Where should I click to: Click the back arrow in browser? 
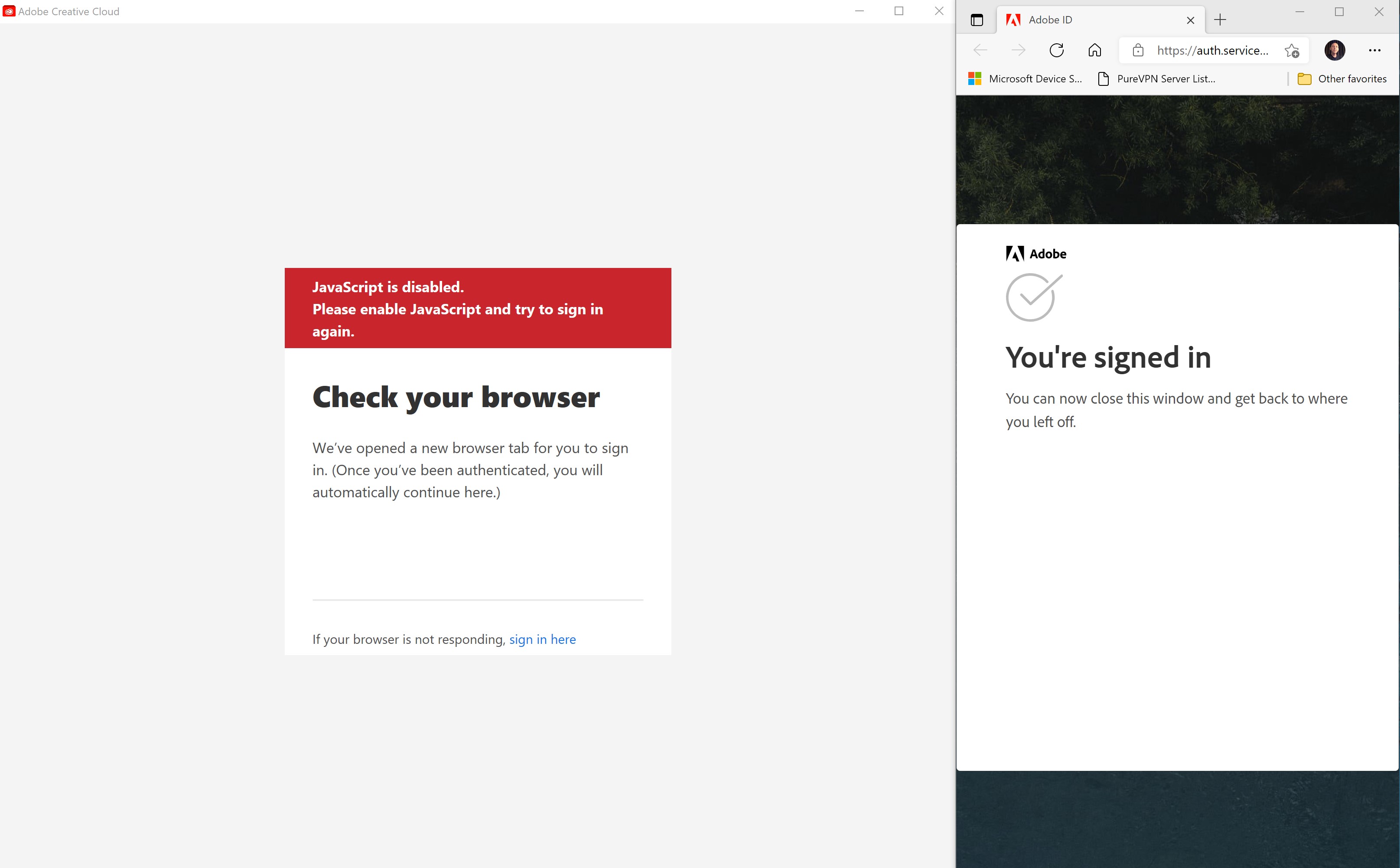[x=980, y=51]
